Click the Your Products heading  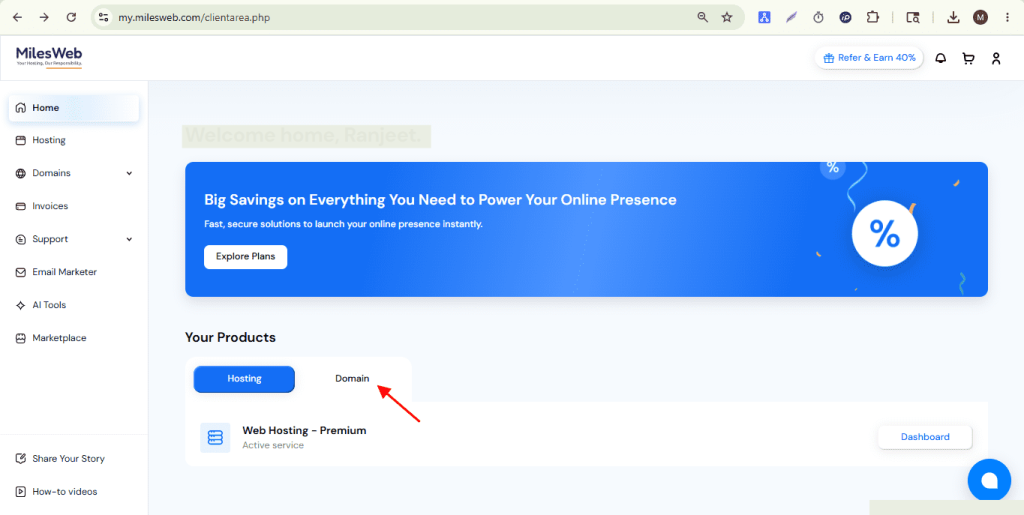(231, 337)
